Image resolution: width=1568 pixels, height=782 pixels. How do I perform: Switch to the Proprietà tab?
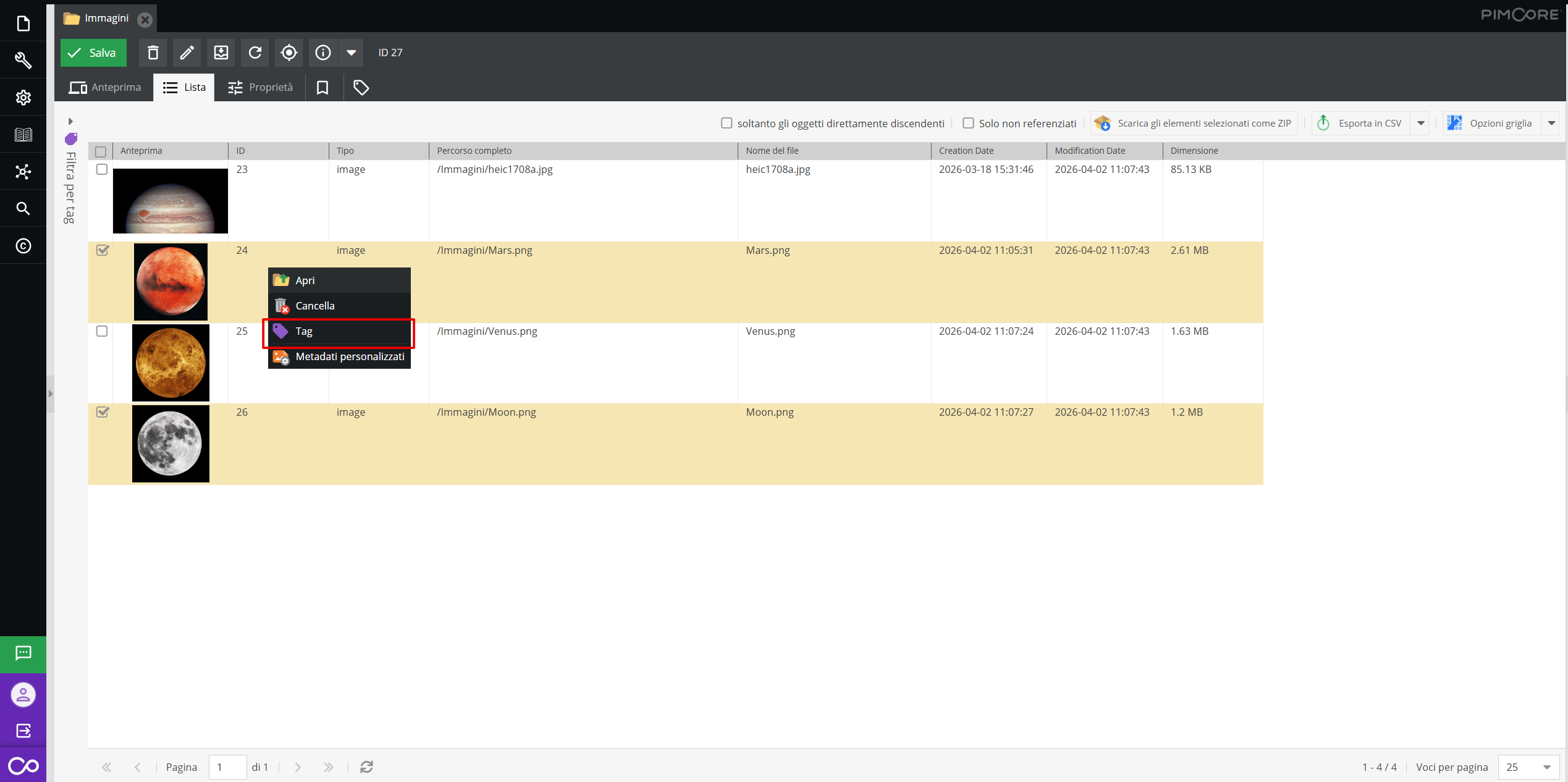coord(260,87)
